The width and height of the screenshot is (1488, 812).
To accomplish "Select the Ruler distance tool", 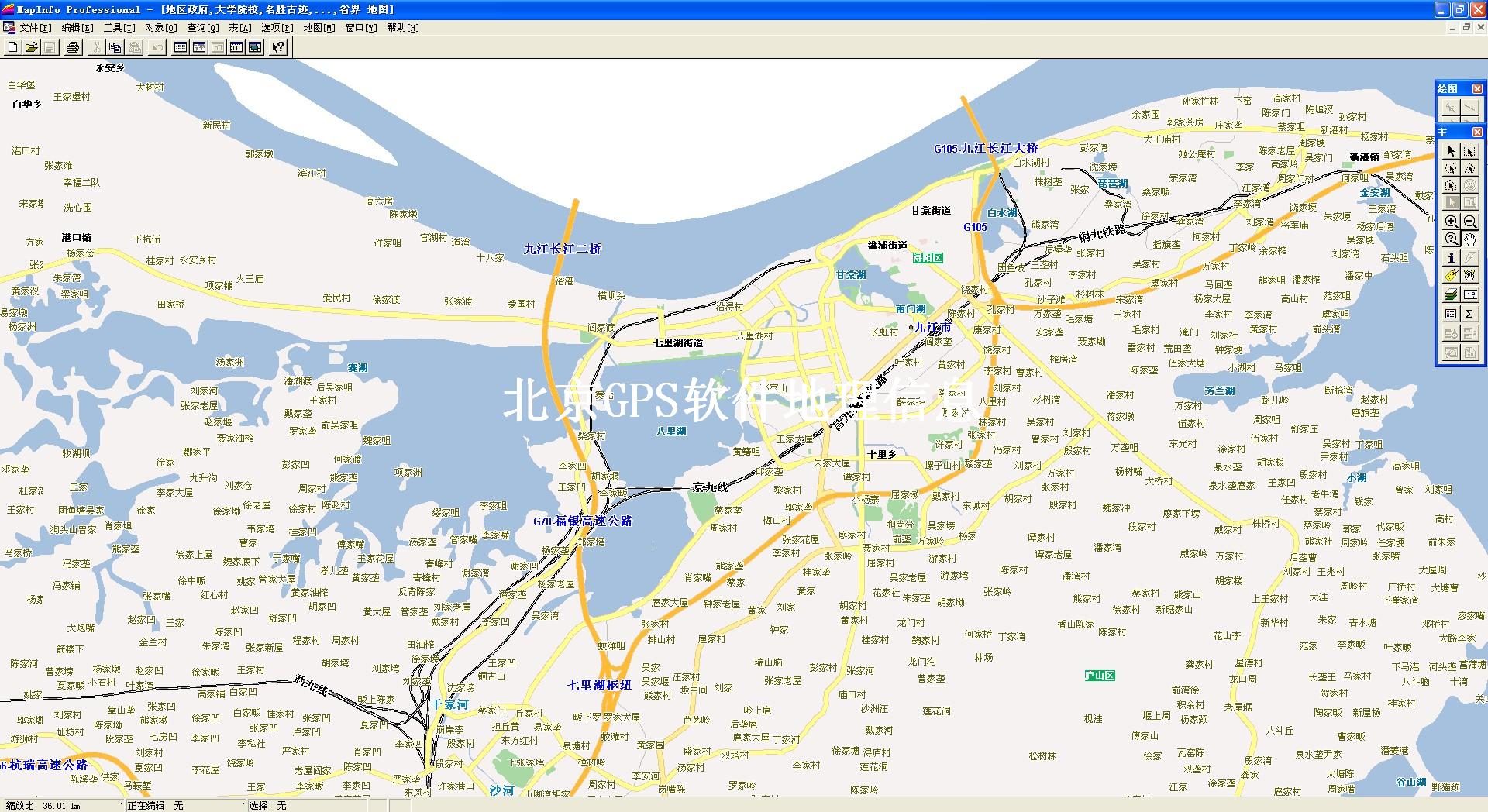I will click(x=1469, y=294).
